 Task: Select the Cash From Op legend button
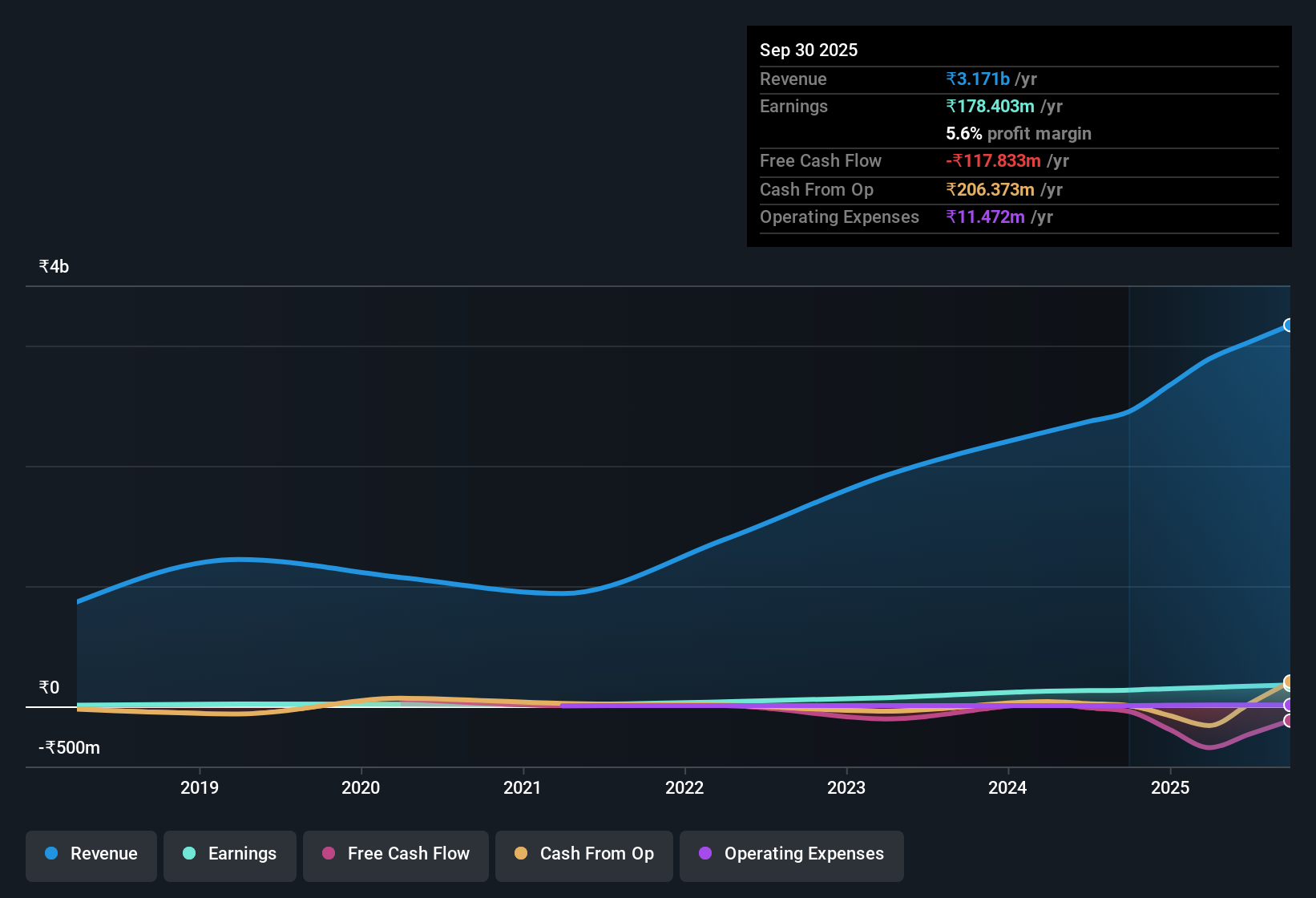[x=583, y=856]
